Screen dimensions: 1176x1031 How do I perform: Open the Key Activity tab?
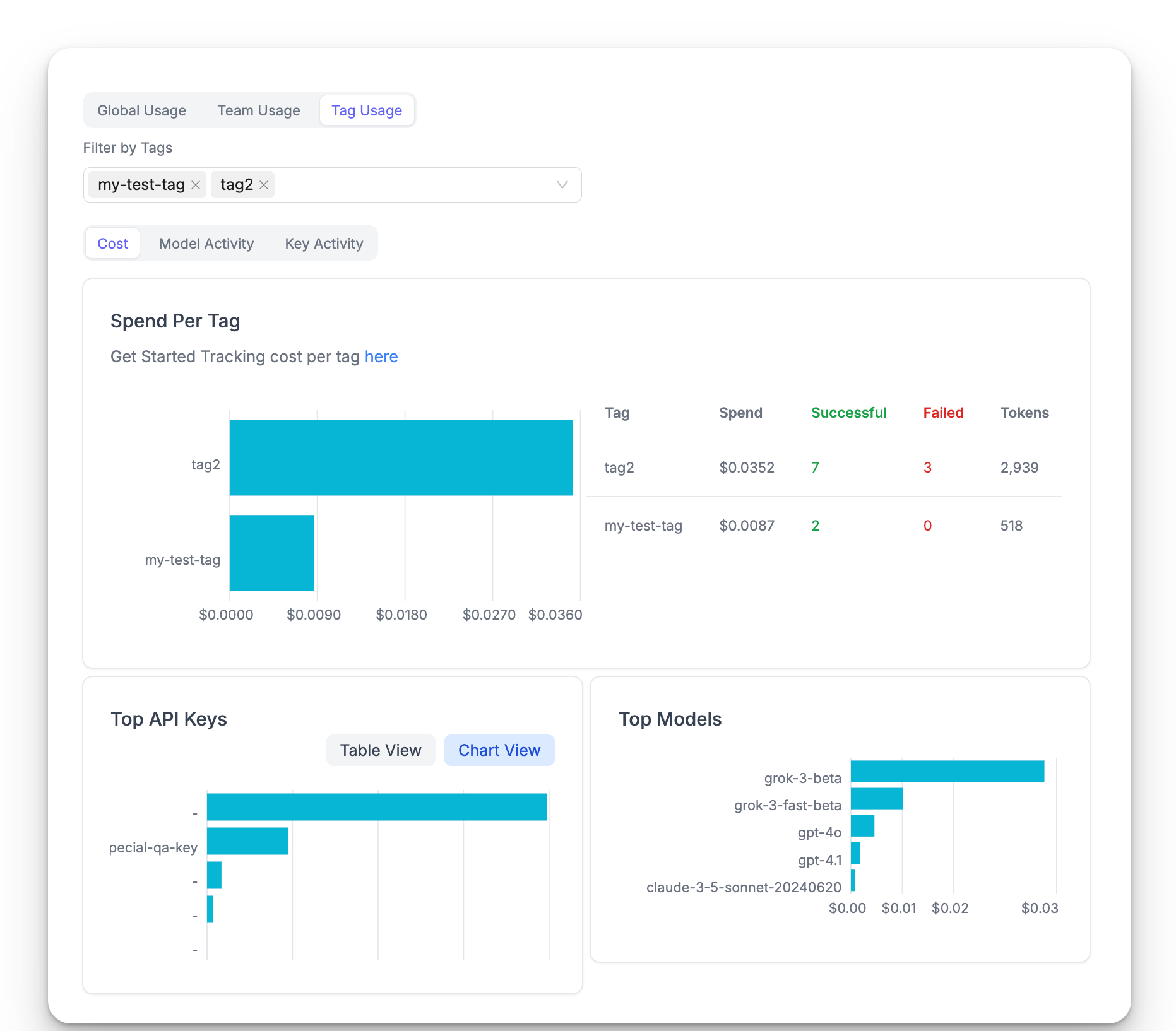click(324, 244)
